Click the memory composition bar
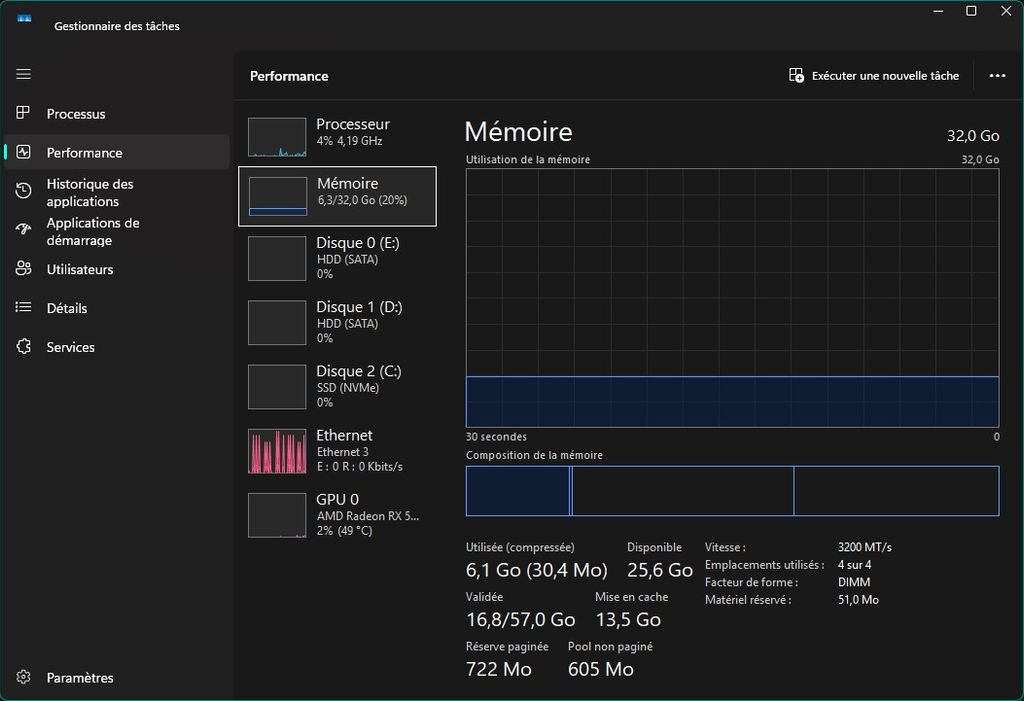 [x=732, y=491]
